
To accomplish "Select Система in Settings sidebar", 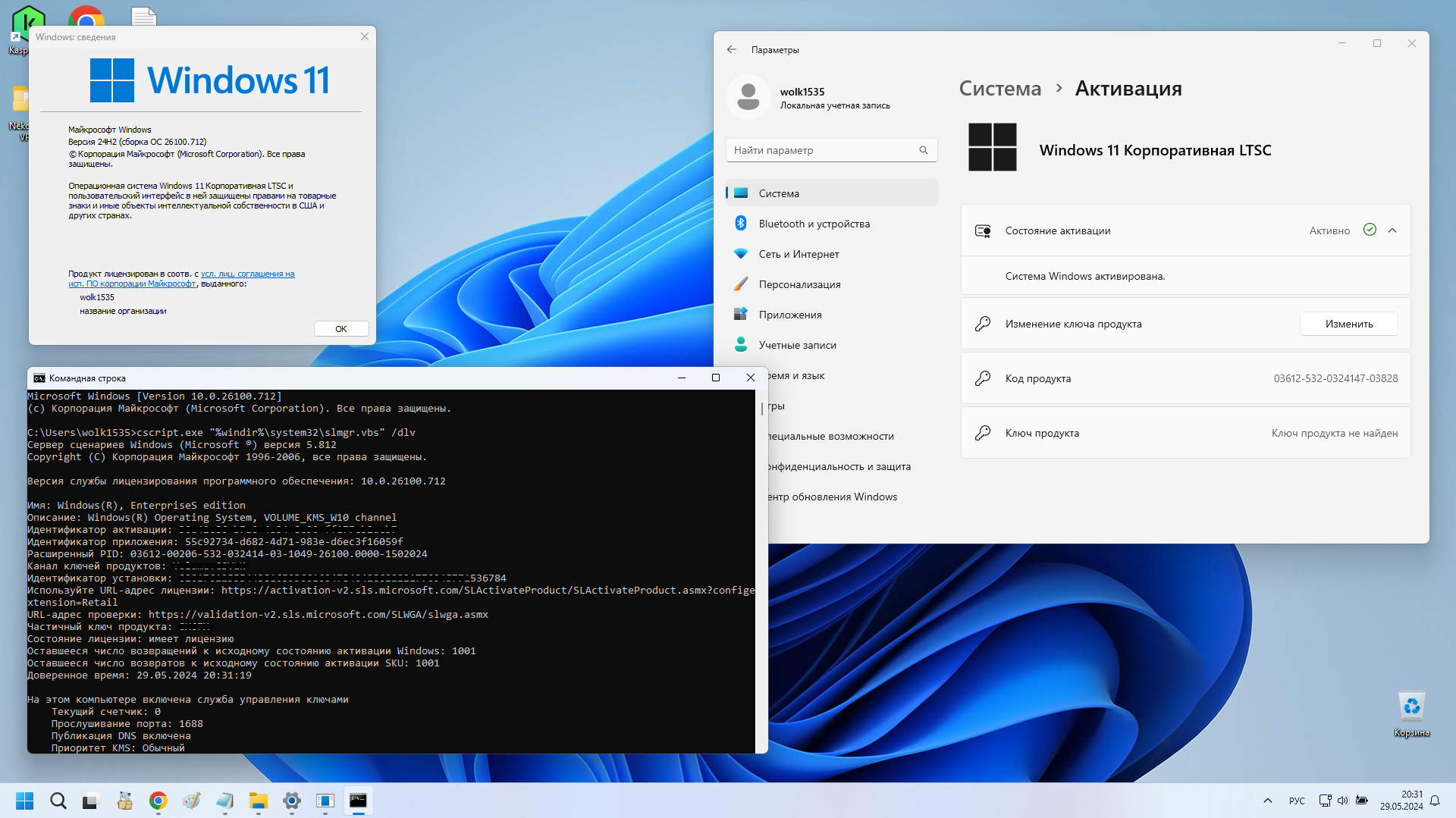I will coord(832,193).
